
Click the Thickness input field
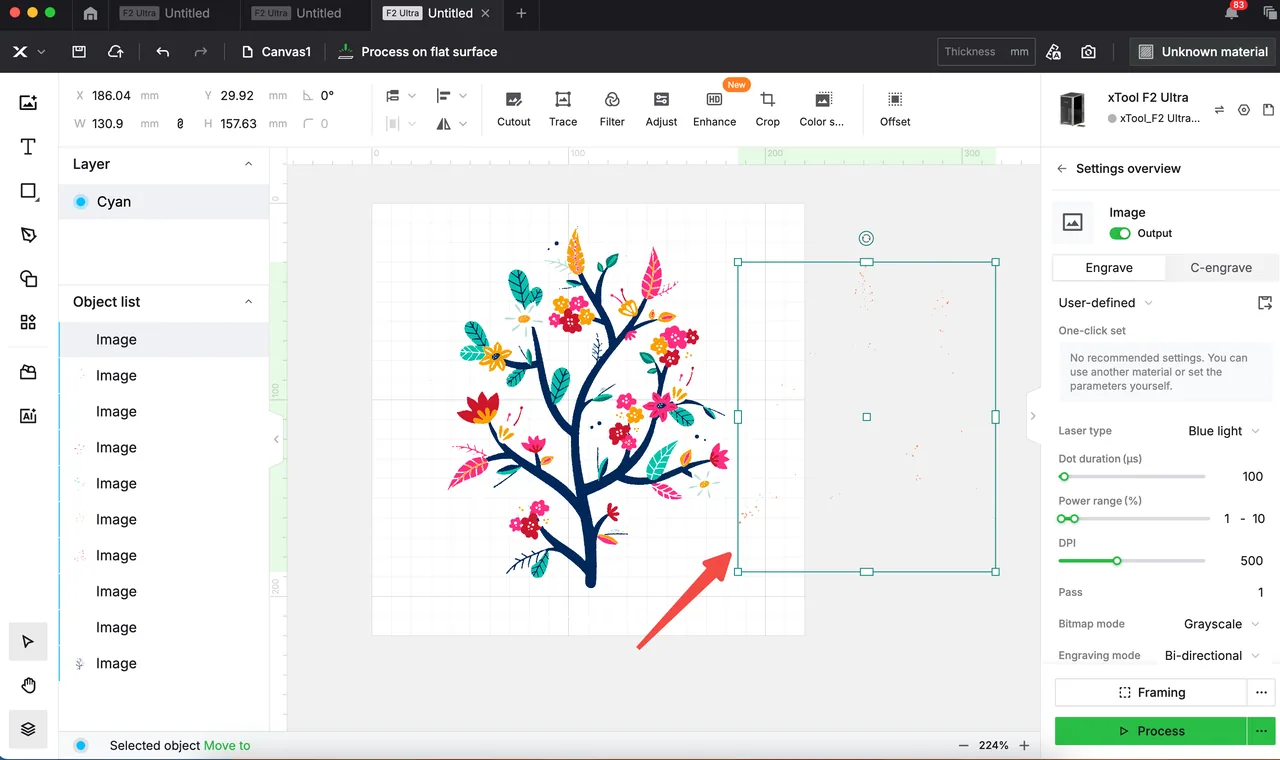coord(986,52)
